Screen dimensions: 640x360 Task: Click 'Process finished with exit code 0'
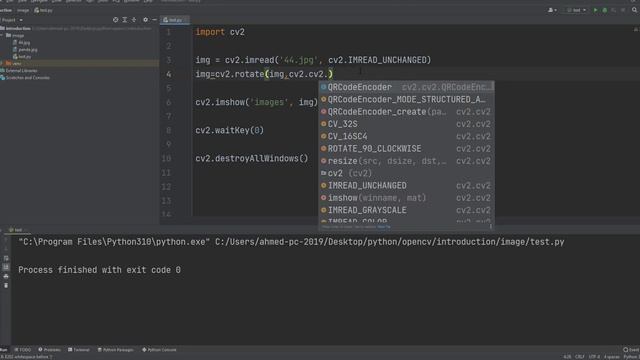[x=99, y=270]
